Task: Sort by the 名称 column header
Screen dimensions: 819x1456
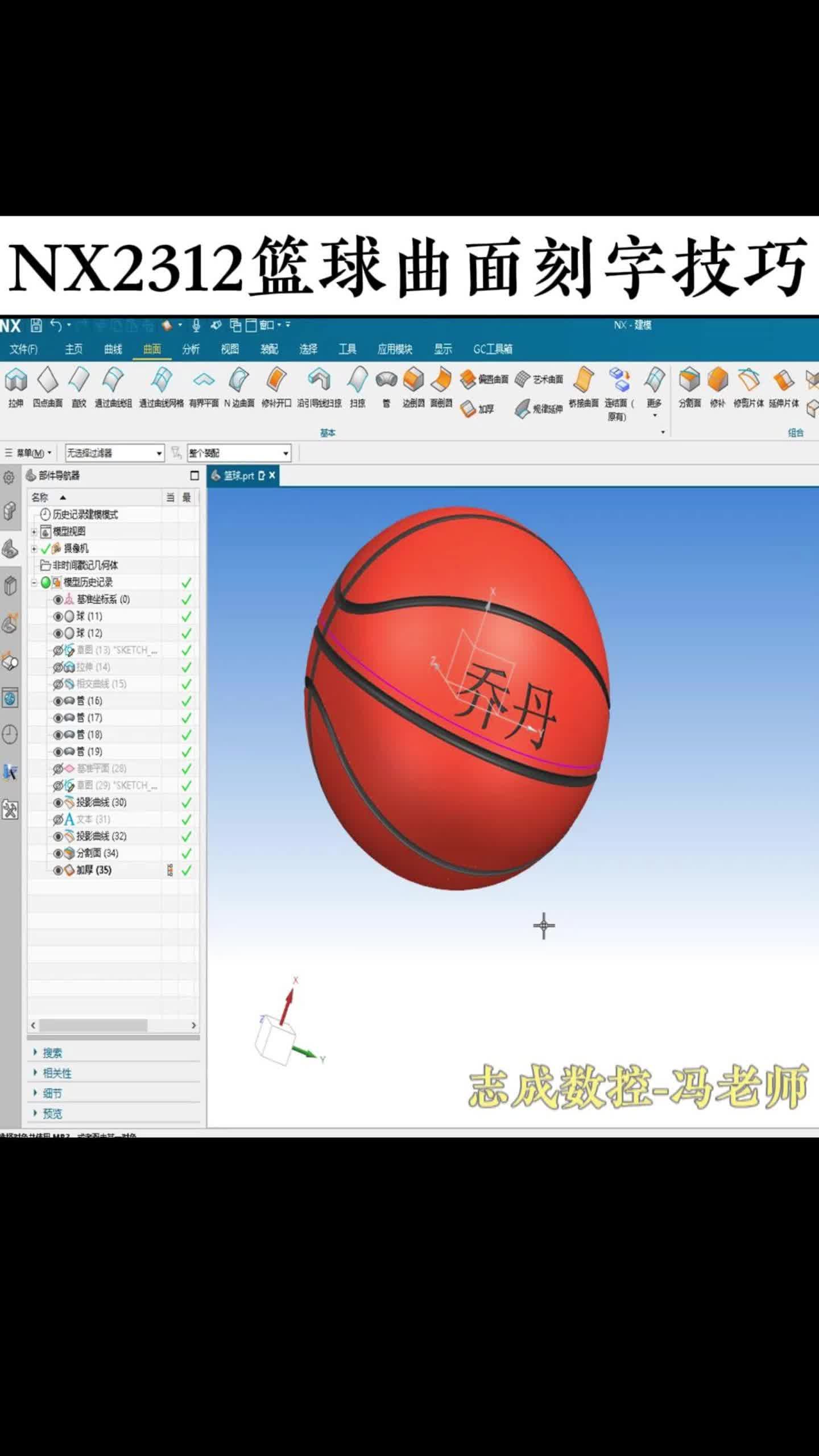Action: tap(40, 498)
